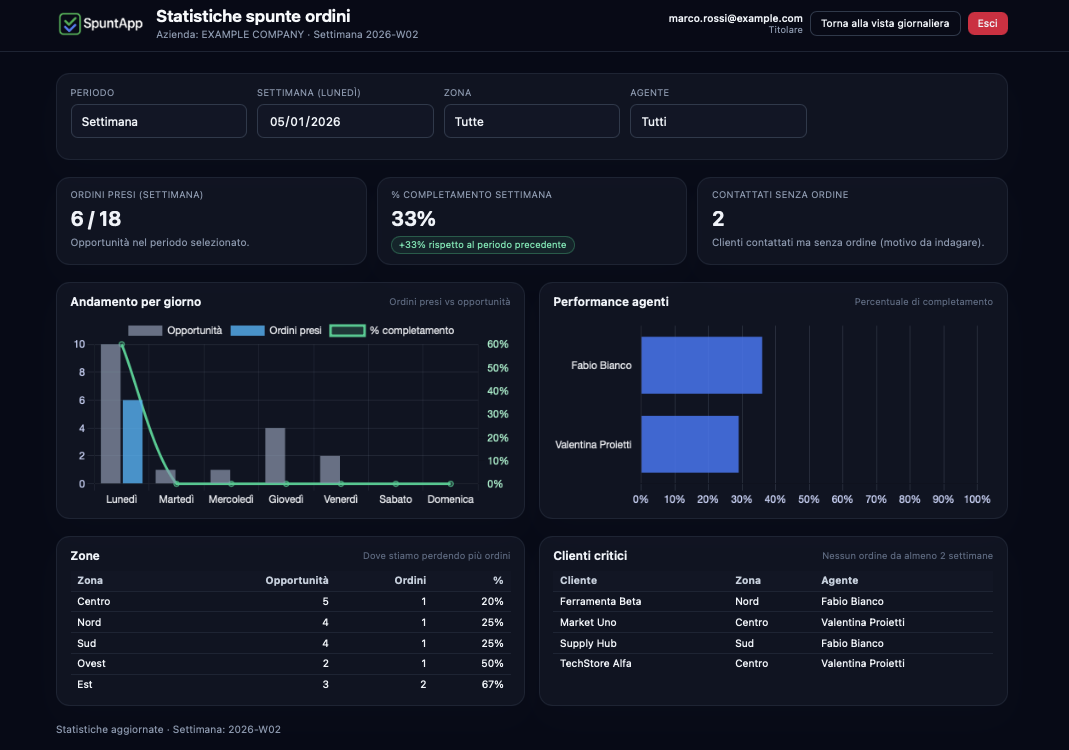Click the Cliente column header
Image resolution: width=1069 pixels, height=750 pixels.
point(578,580)
